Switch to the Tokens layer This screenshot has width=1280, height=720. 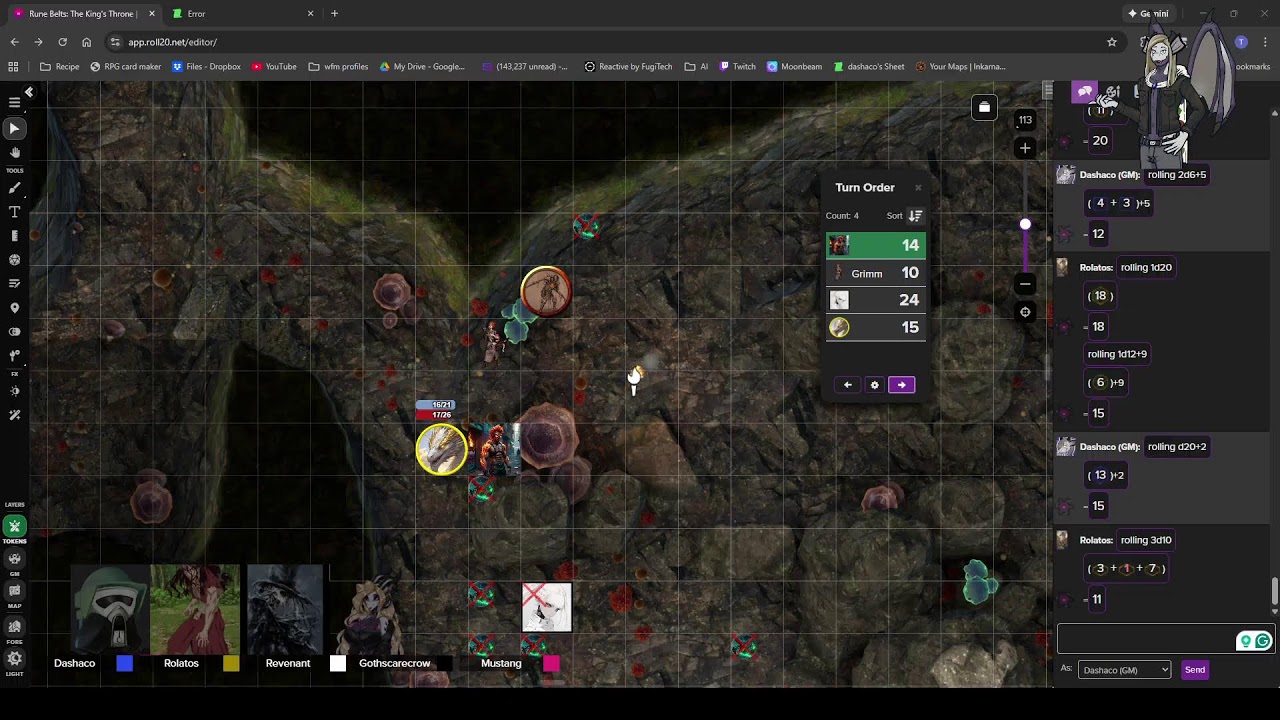(x=14, y=526)
